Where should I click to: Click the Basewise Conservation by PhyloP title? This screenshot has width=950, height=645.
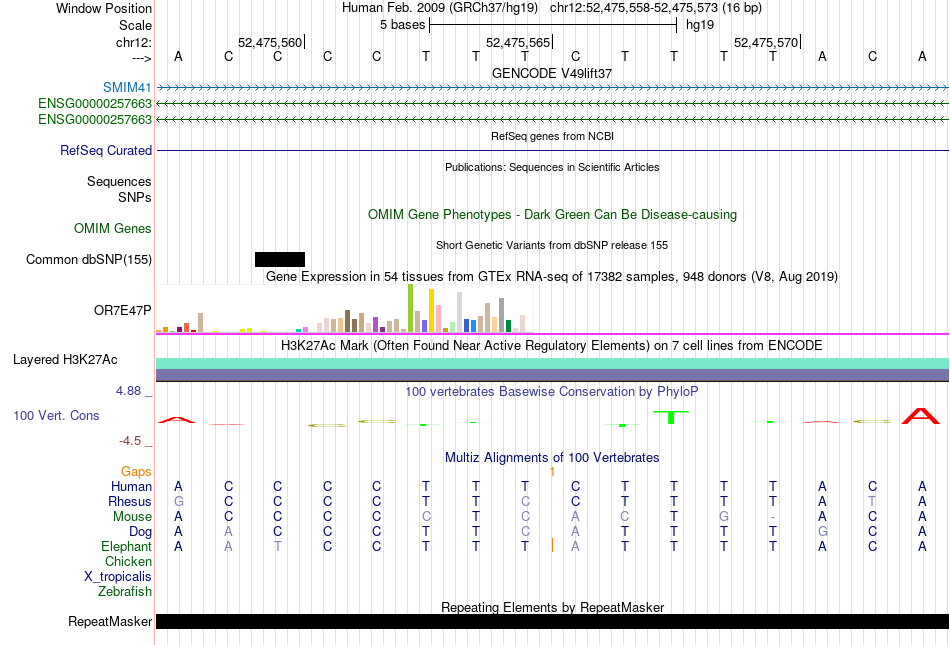coord(552,392)
